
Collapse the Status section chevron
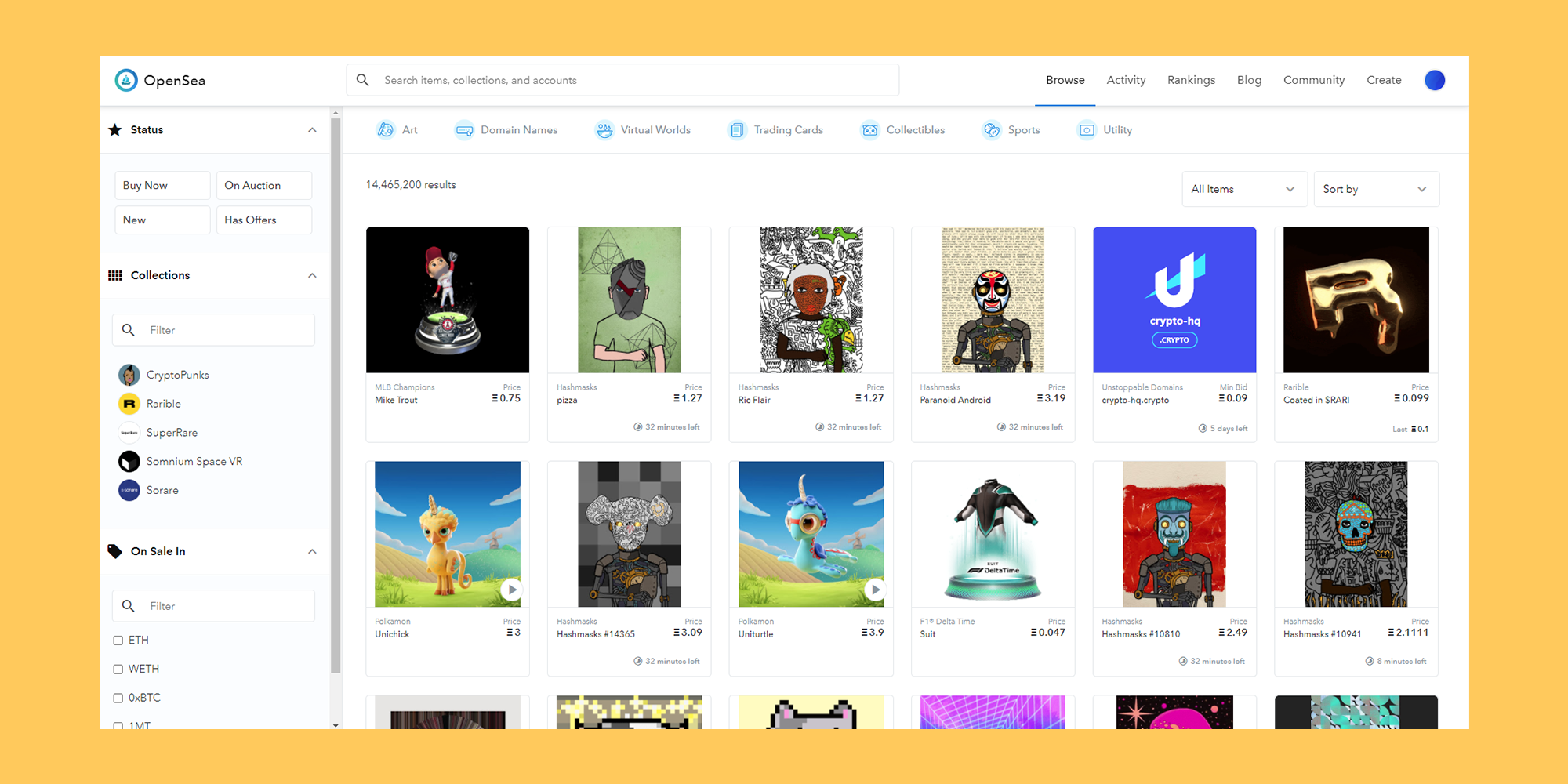pos(312,130)
